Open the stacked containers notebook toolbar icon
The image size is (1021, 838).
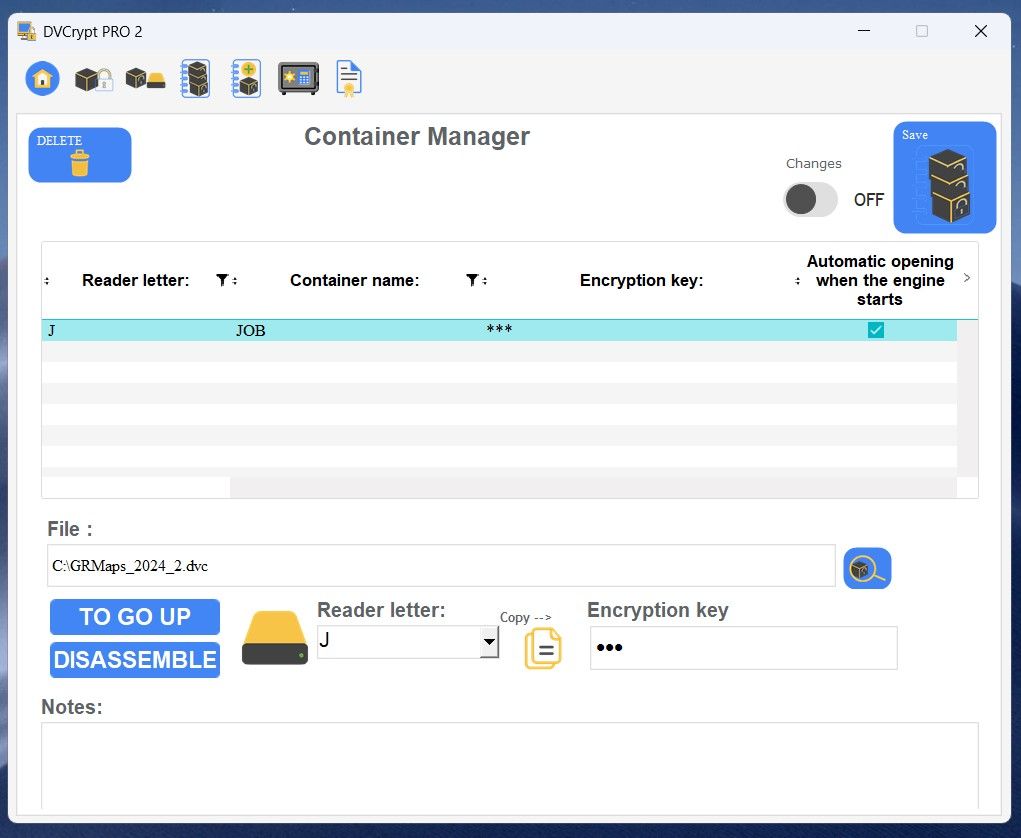pyautogui.click(x=195, y=78)
